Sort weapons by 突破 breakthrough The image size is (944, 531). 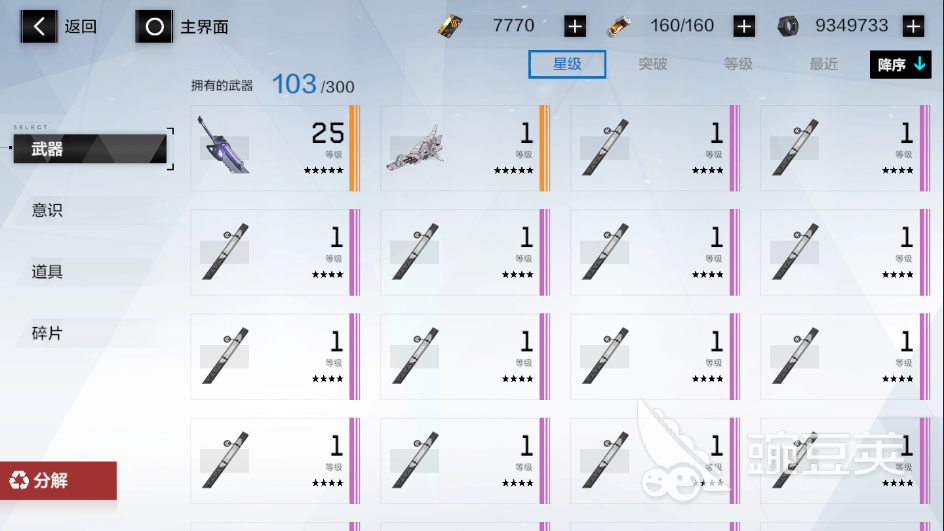pyautogui.click(x=653, y=64)
